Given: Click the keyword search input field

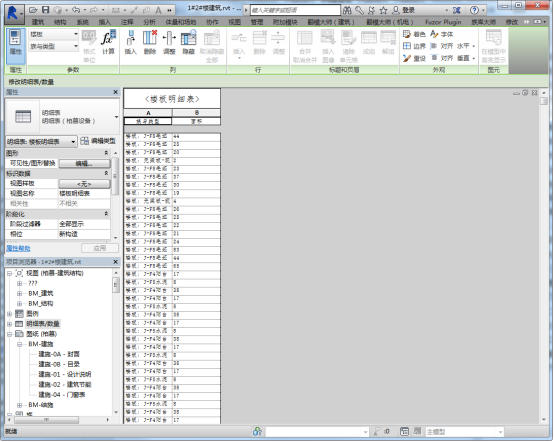Looking at the screenshot, I should pyautogui.click(x=295, y=10).
